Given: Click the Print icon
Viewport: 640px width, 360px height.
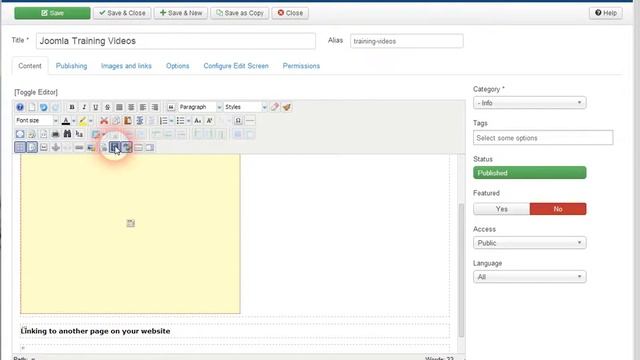Looking at the screenshot, I should (x=56, y=134).
